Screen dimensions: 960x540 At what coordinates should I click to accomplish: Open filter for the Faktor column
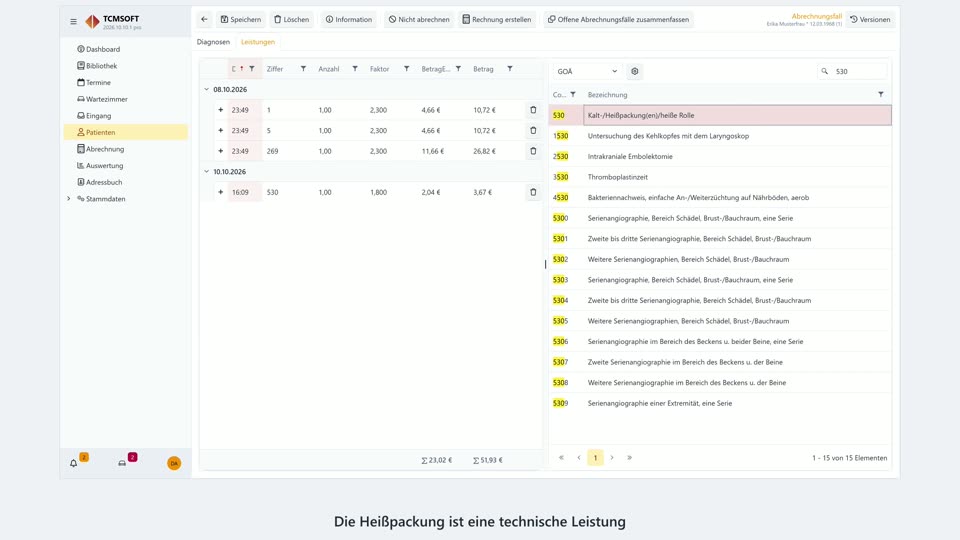[407, 69]
